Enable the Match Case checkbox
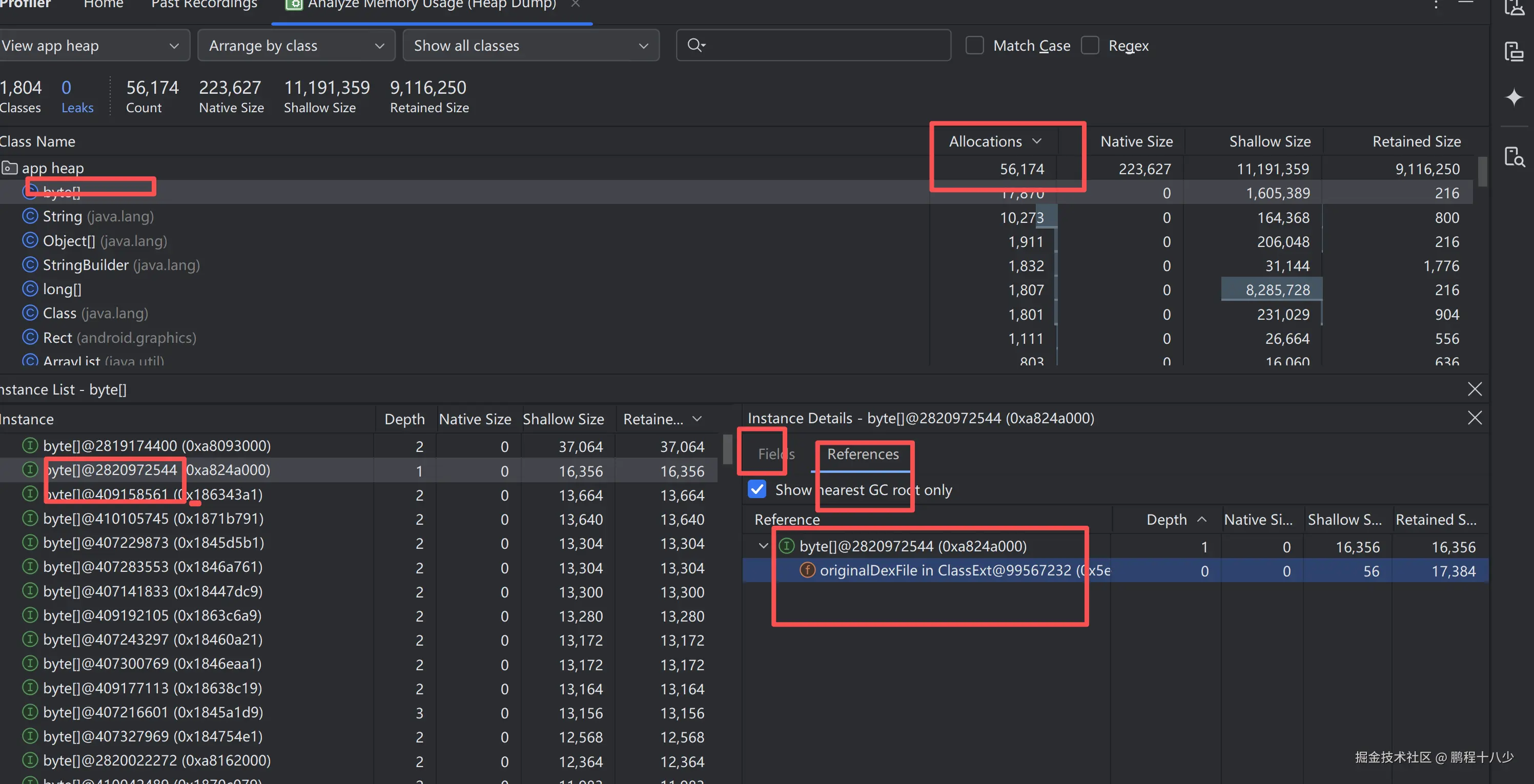 (x=974, y=46)
